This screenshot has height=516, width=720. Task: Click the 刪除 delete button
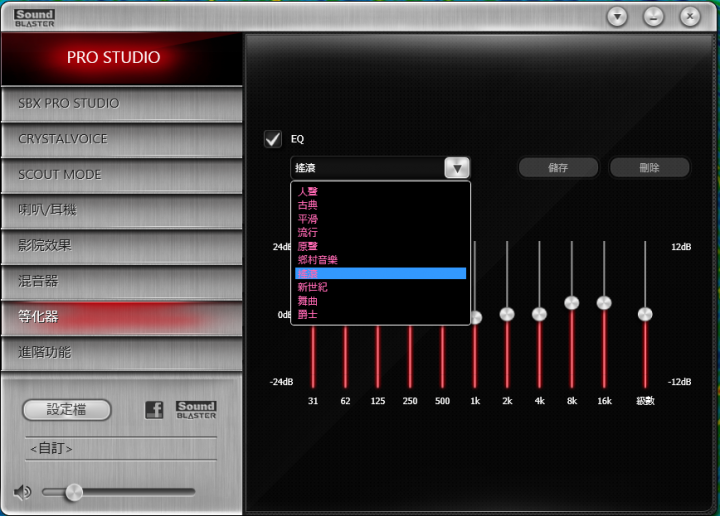coord(649,168)
